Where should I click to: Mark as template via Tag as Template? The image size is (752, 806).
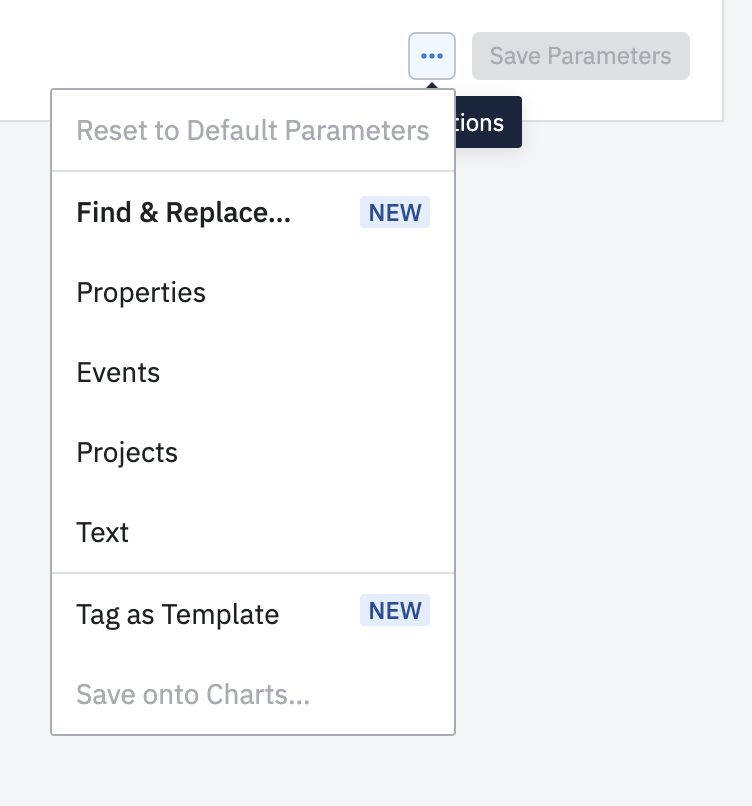tap(178, 614)
